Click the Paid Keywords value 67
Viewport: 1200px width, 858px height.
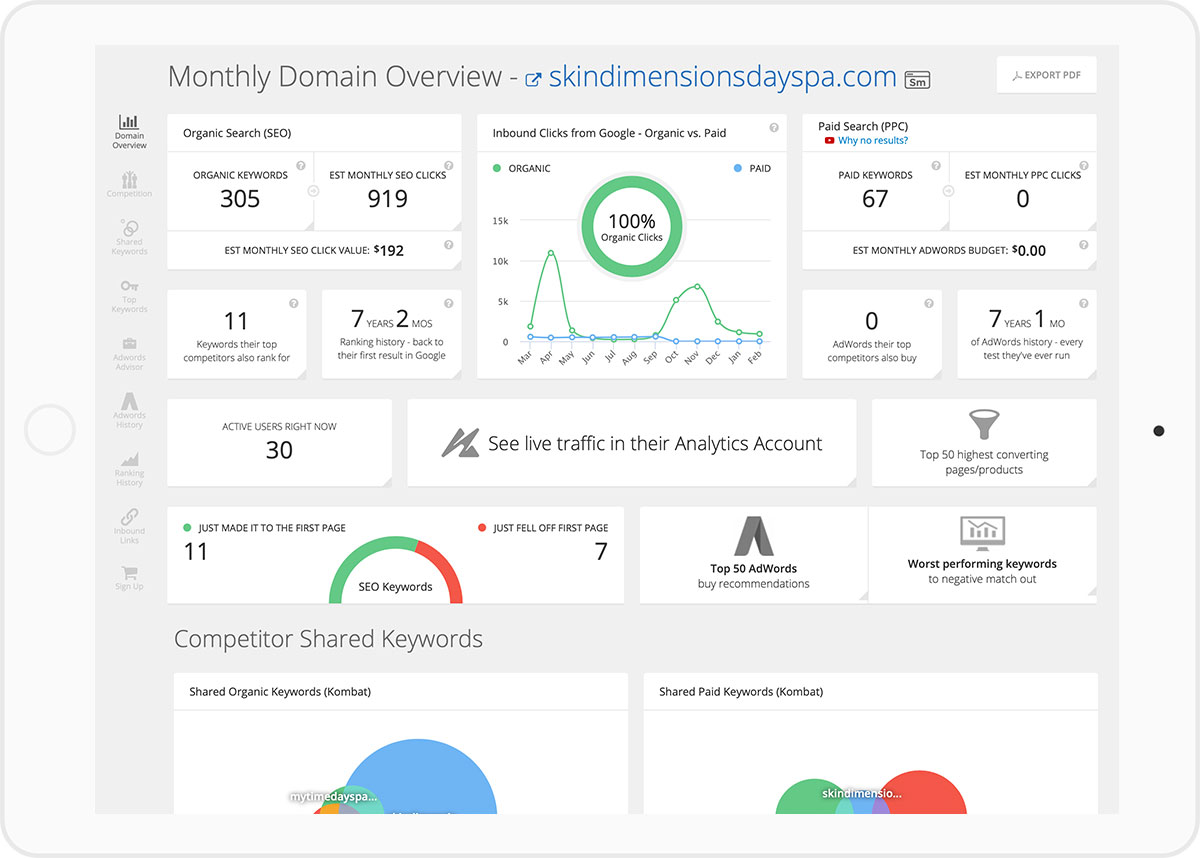click(x=875, y=199)
